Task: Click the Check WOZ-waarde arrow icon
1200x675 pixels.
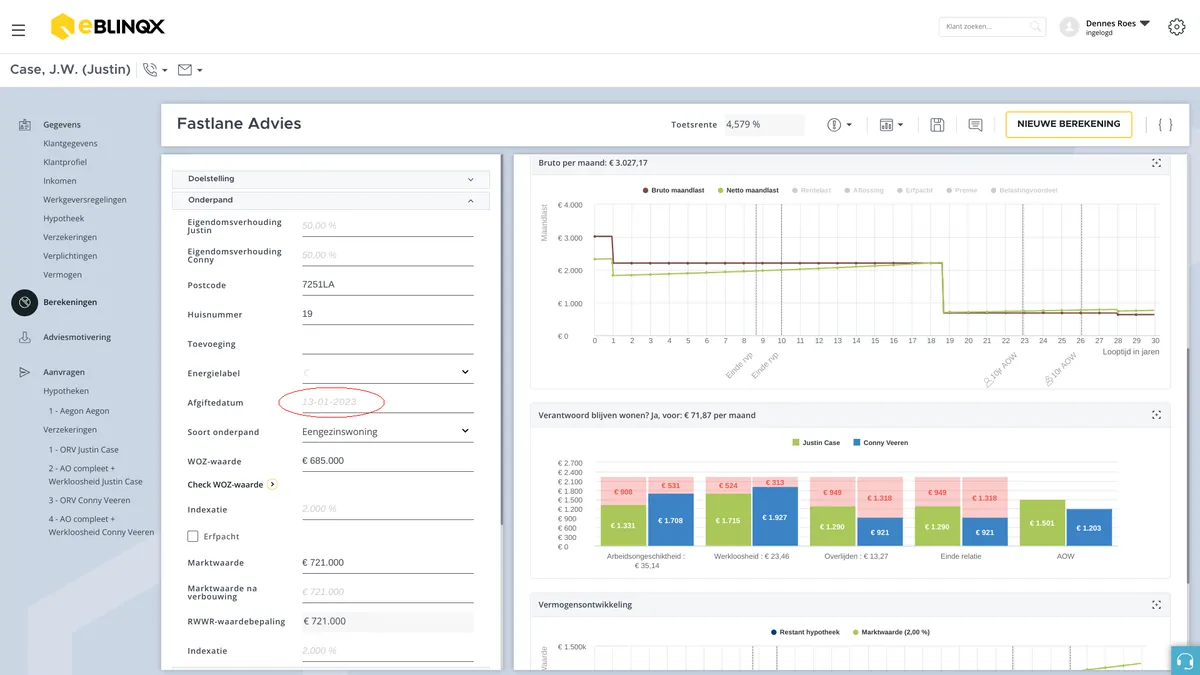Action: 272,485
